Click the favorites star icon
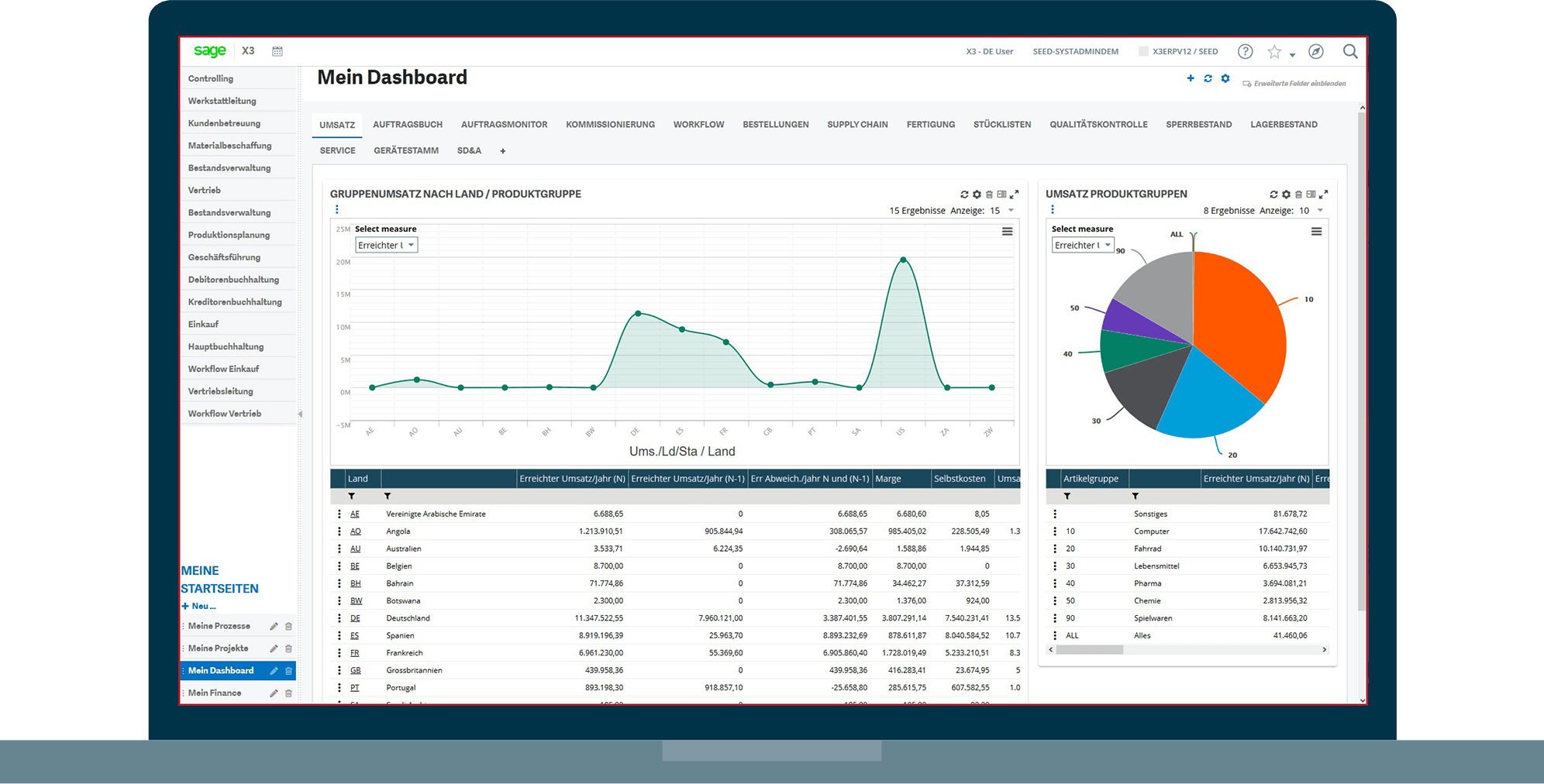Image resolution: width=1544 pixels, height=784 pixels. (1274, 52)
